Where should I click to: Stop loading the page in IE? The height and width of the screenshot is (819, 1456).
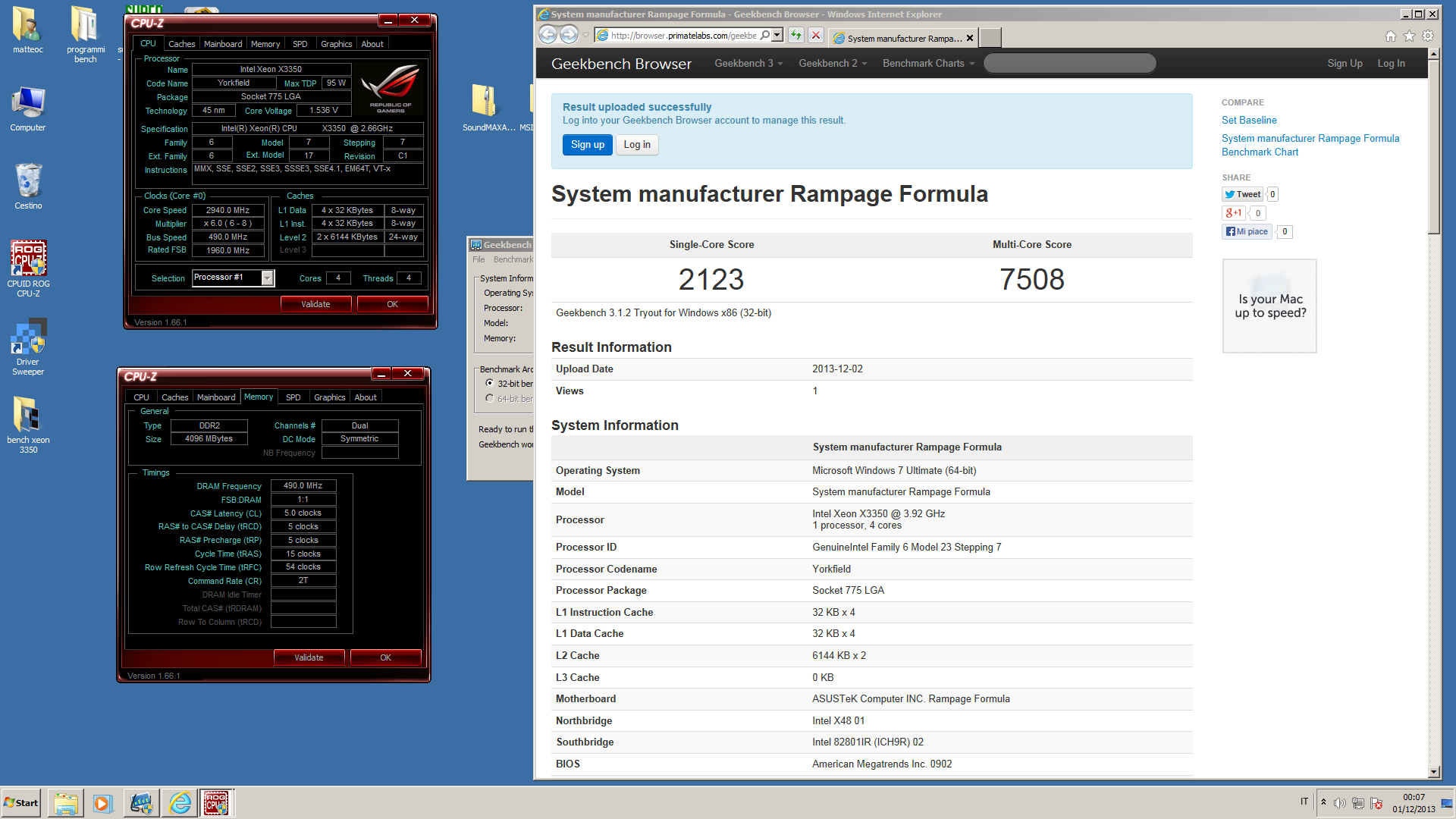[816, 35]
